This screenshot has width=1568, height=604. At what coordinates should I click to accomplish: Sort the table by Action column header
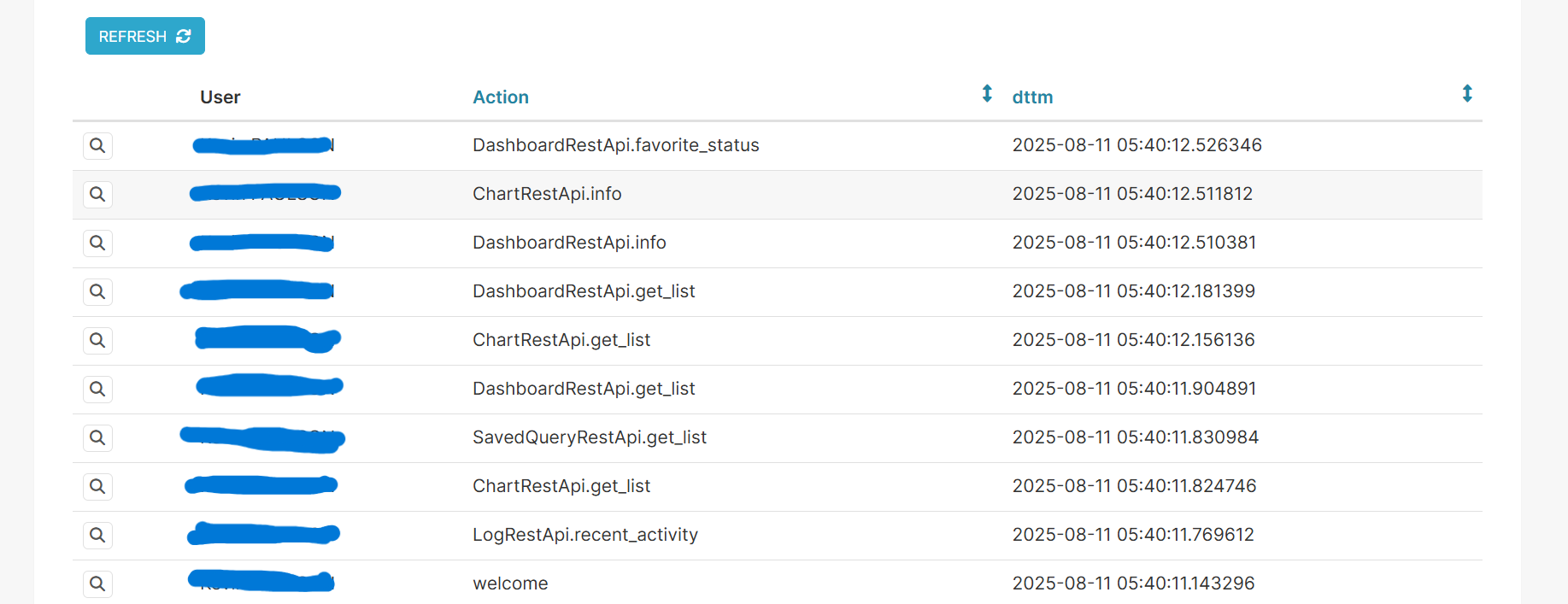501,97
